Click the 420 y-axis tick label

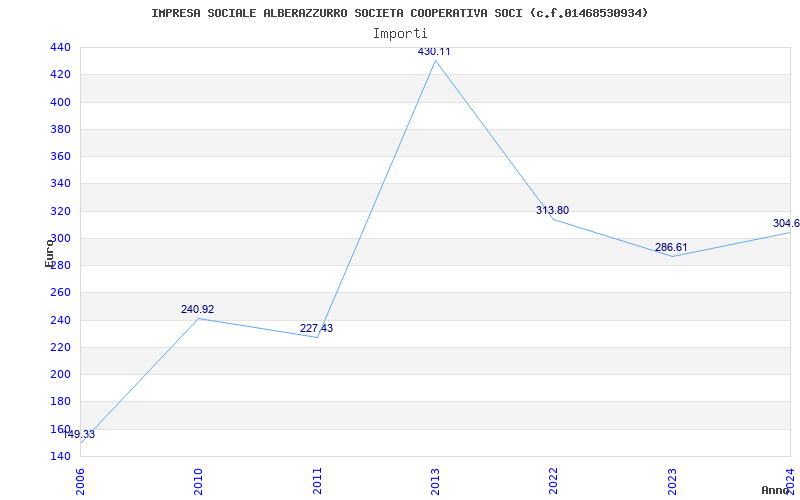click(x=60, y=74)
